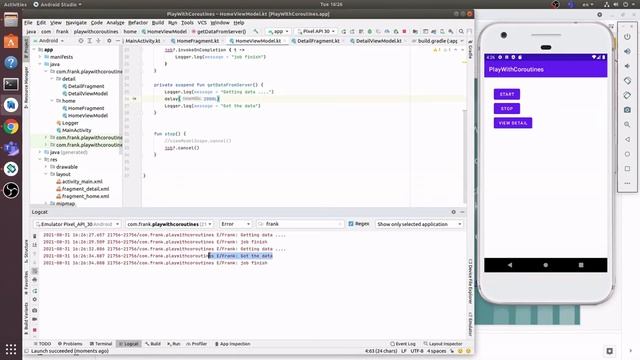Viewport: 640px width, 360px height.
Task: Open Terminal from the Ubuntu dock
Action: point(11,84)
